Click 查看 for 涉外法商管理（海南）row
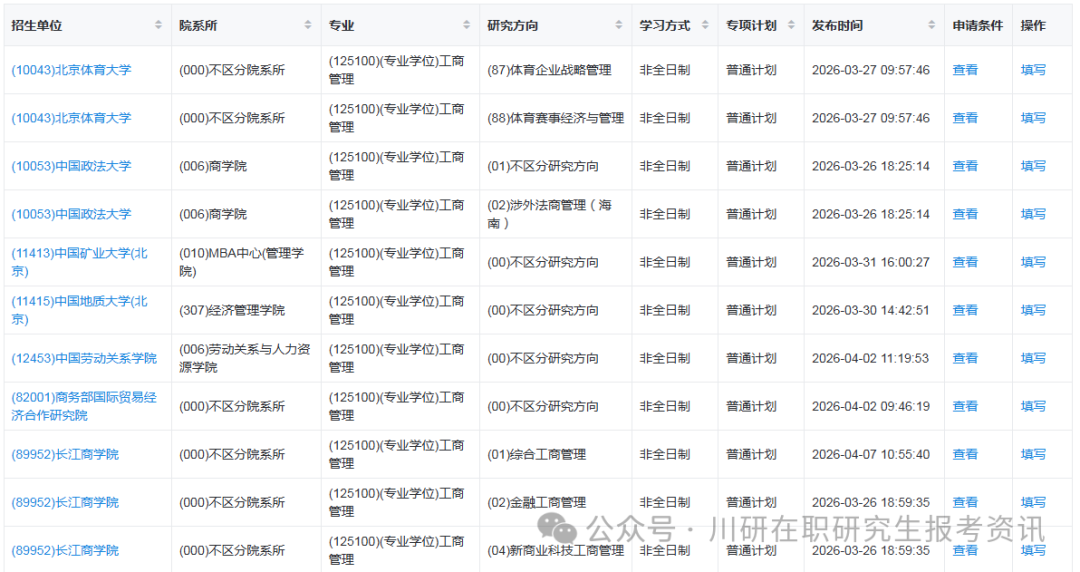Viewport: 1080px width, 572px height. click(x=965, y=214)
